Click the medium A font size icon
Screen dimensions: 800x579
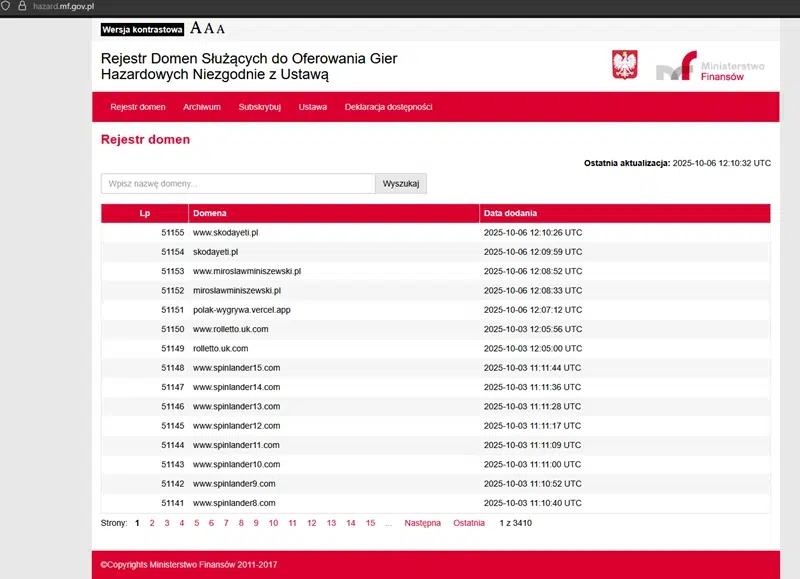209,29
